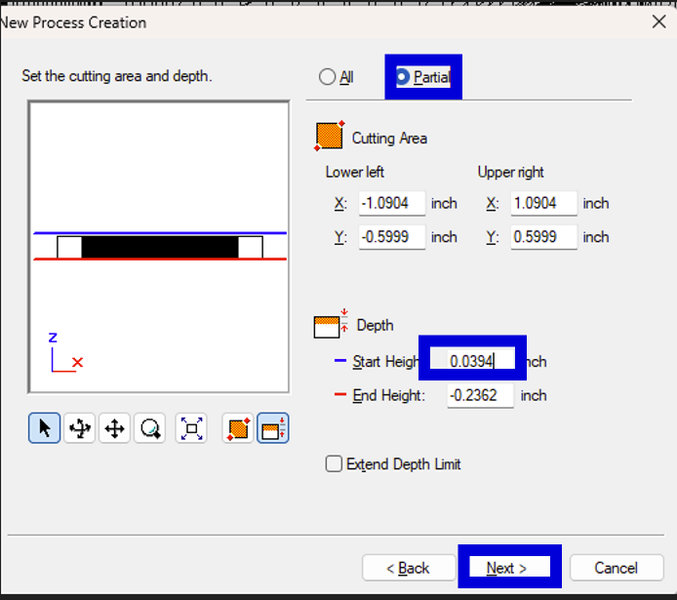The image size is (677, 600).
Task: Close the New Process Creation window
Action: click(x=659, y=21)
